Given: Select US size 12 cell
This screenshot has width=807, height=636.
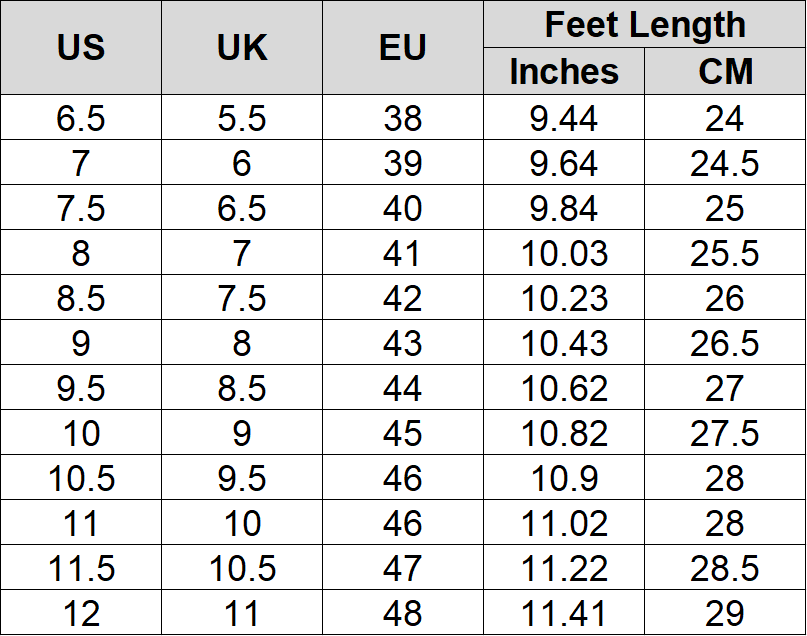Looking at the screenshot, I should pos(81,613).
